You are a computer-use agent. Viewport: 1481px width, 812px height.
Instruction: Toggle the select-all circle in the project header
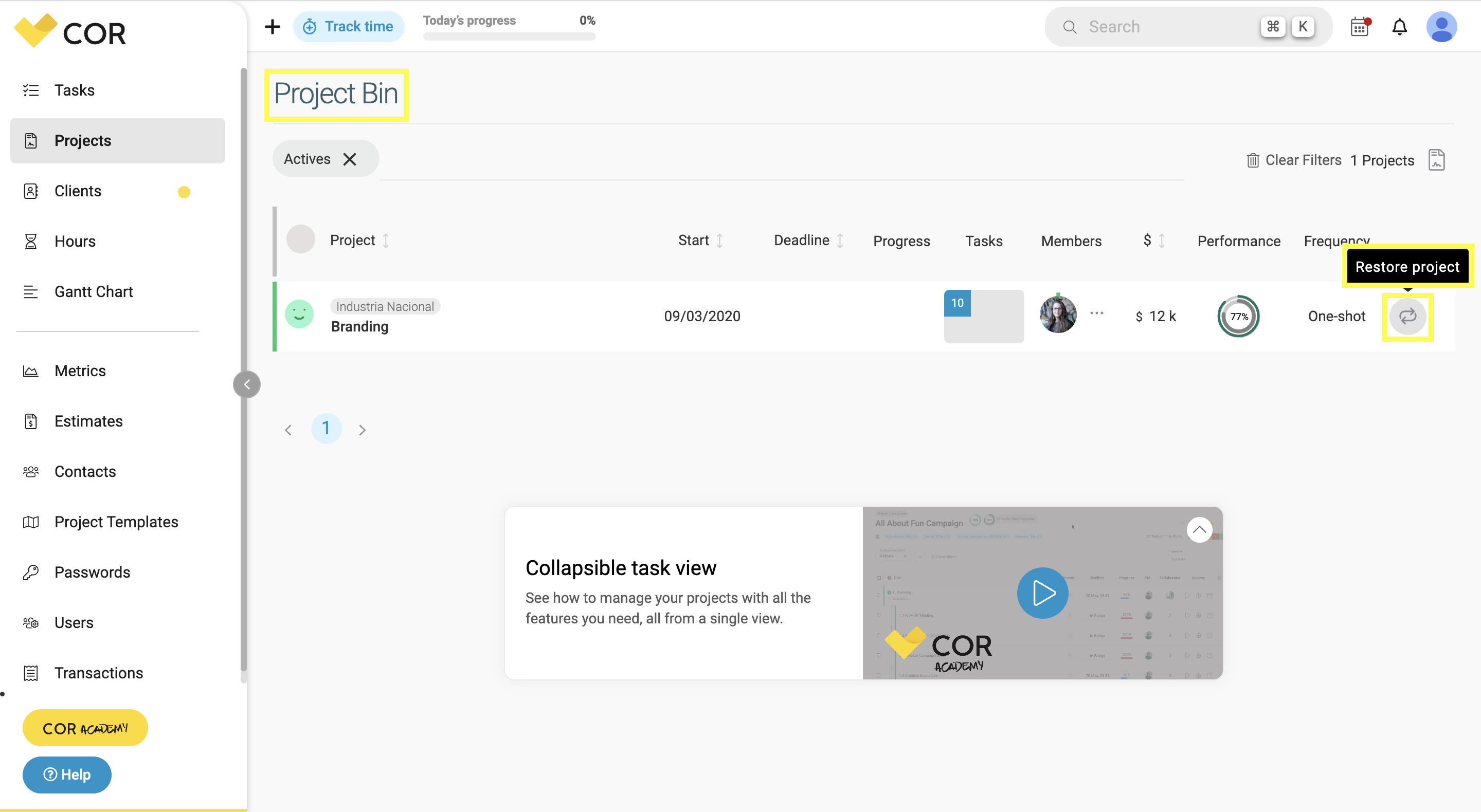point(301,239)
